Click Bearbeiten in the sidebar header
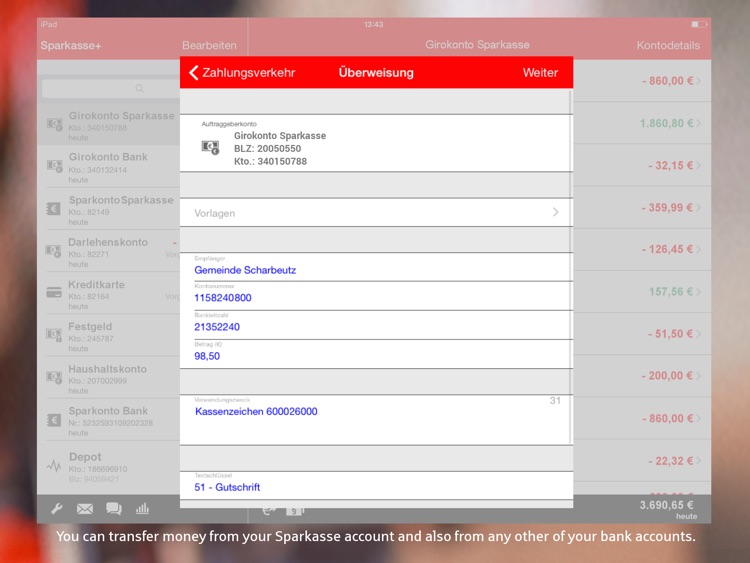This screenshot has height=563, width=750. 209,45
